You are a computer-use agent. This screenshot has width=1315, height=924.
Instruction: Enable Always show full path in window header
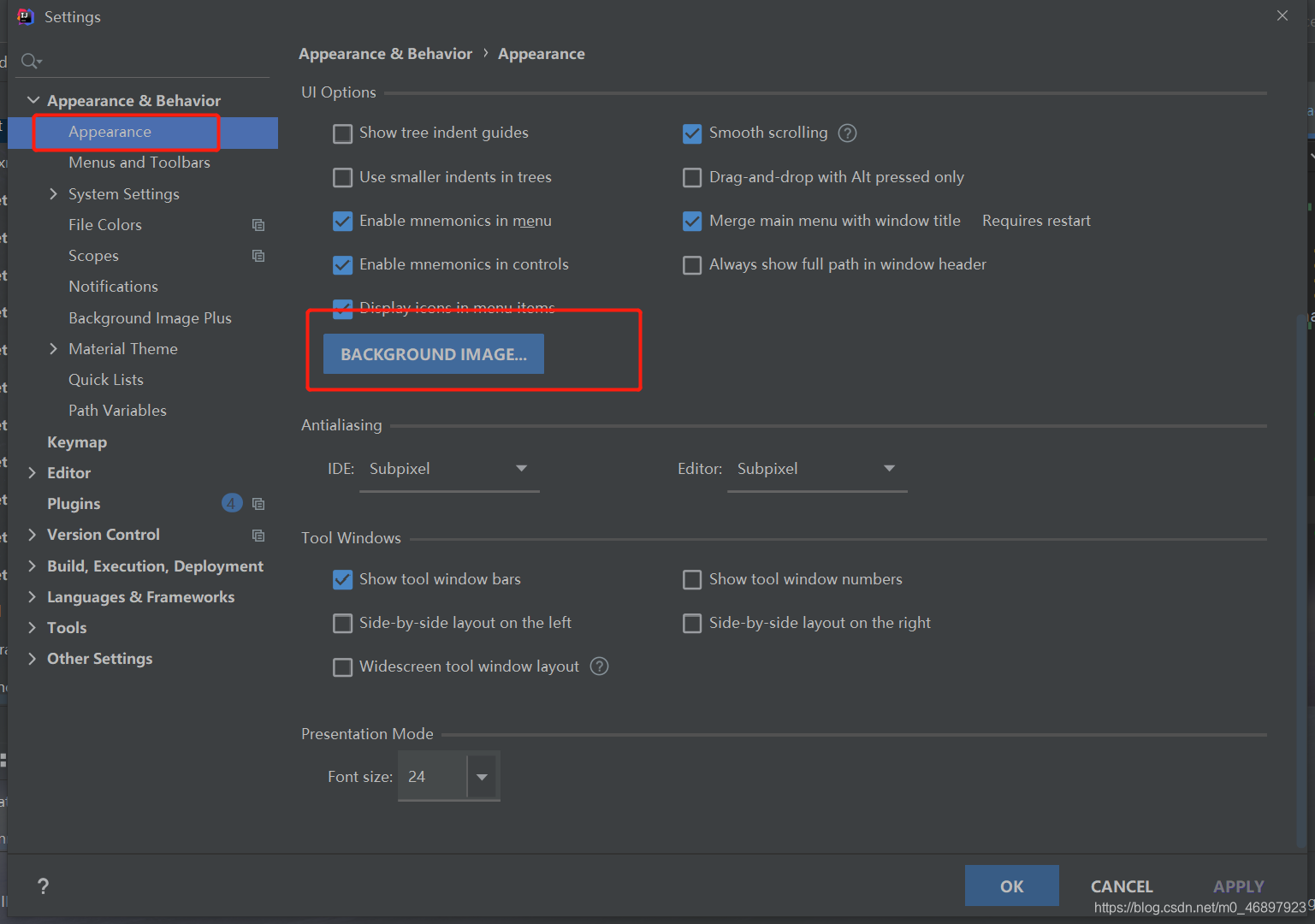(x=692, y=264)
